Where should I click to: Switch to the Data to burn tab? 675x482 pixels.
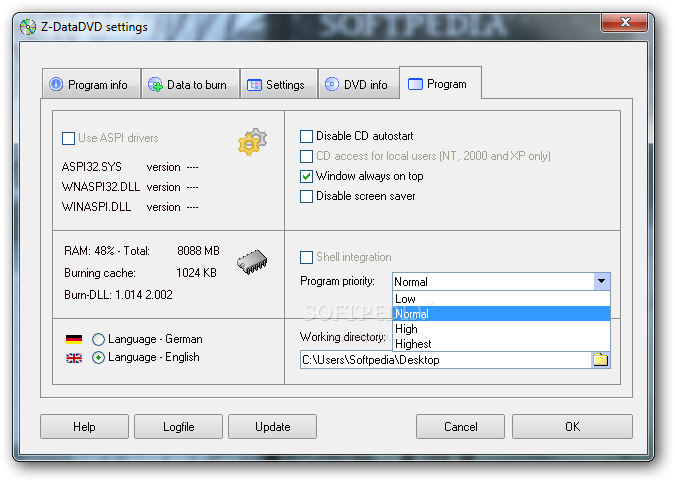(x=190, y=84)
